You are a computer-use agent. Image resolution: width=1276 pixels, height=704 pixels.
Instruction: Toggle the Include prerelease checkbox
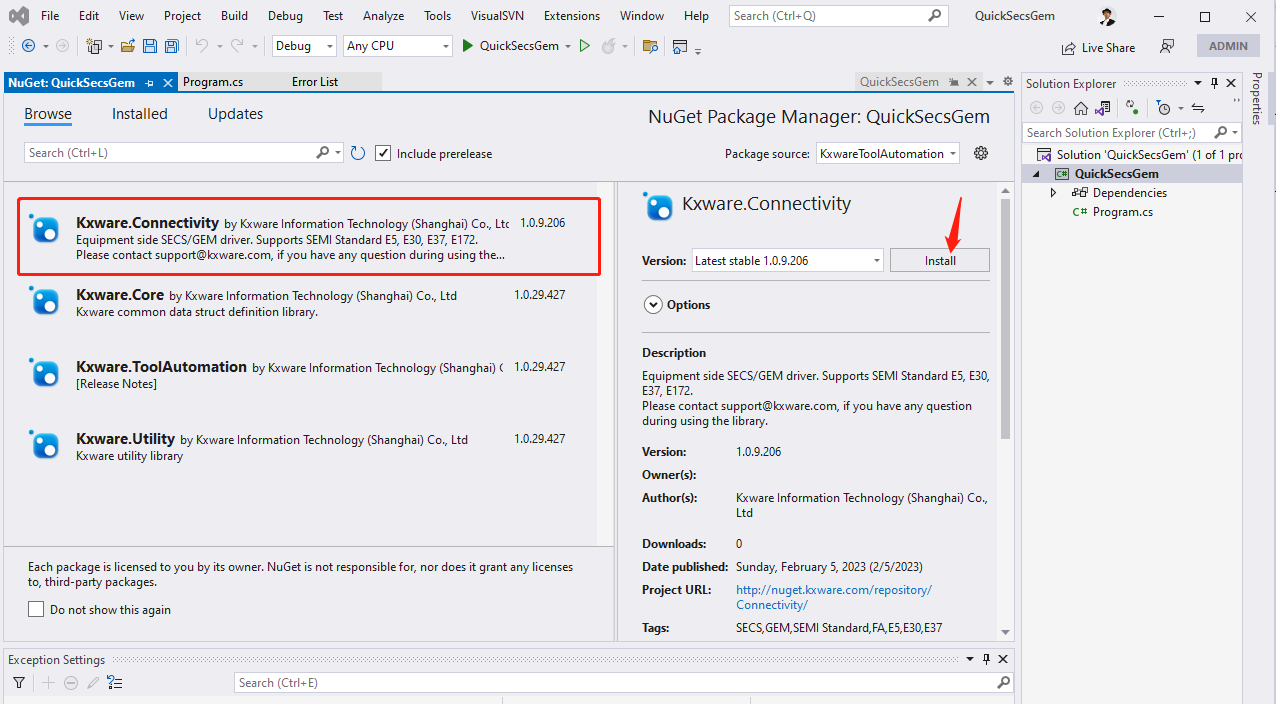coord(383,153)
